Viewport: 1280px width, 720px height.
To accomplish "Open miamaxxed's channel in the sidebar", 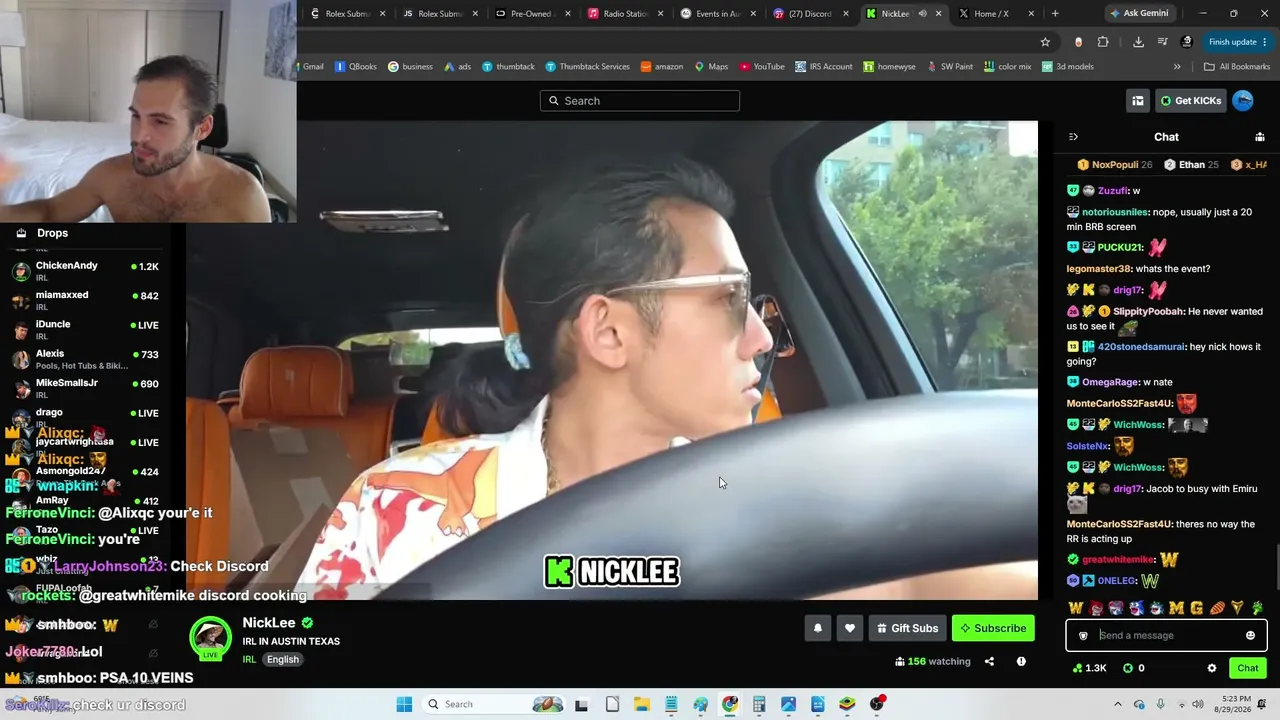I will pyautogui.click(x=86, y=300).
